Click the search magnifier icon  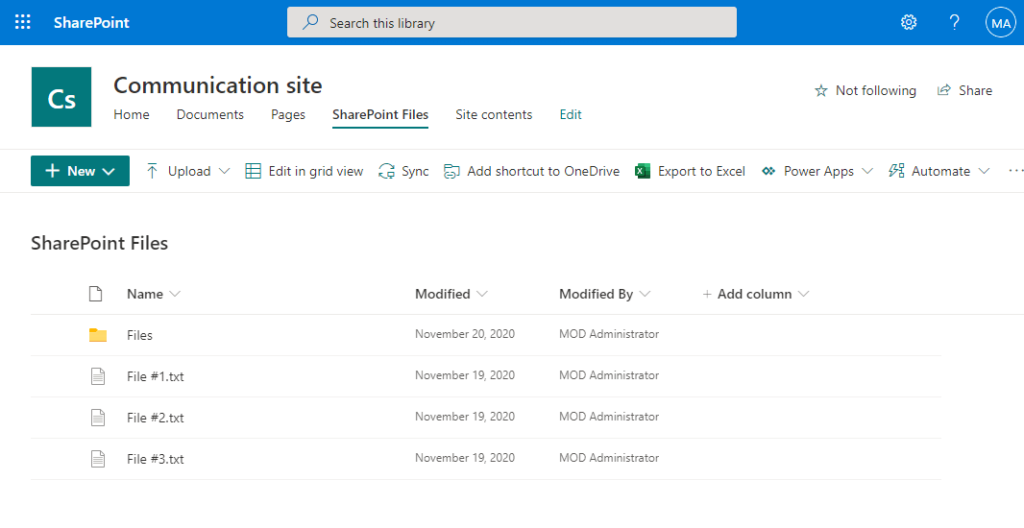pyautogui.click(x=311, y=22)
